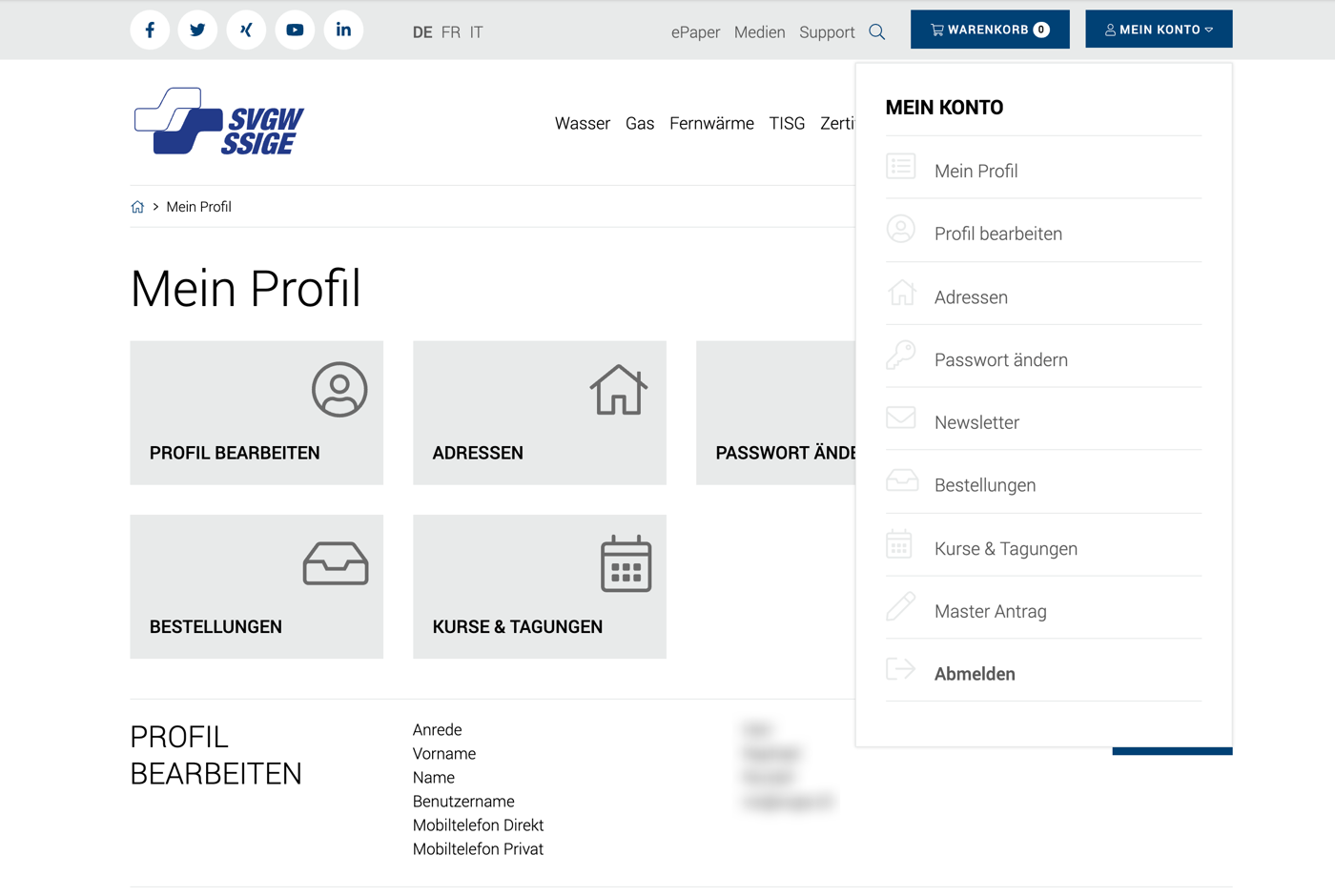Click the SVGW SSIGE logo
The height and width of the screenshot is (896, 1335).
point(219,121)
